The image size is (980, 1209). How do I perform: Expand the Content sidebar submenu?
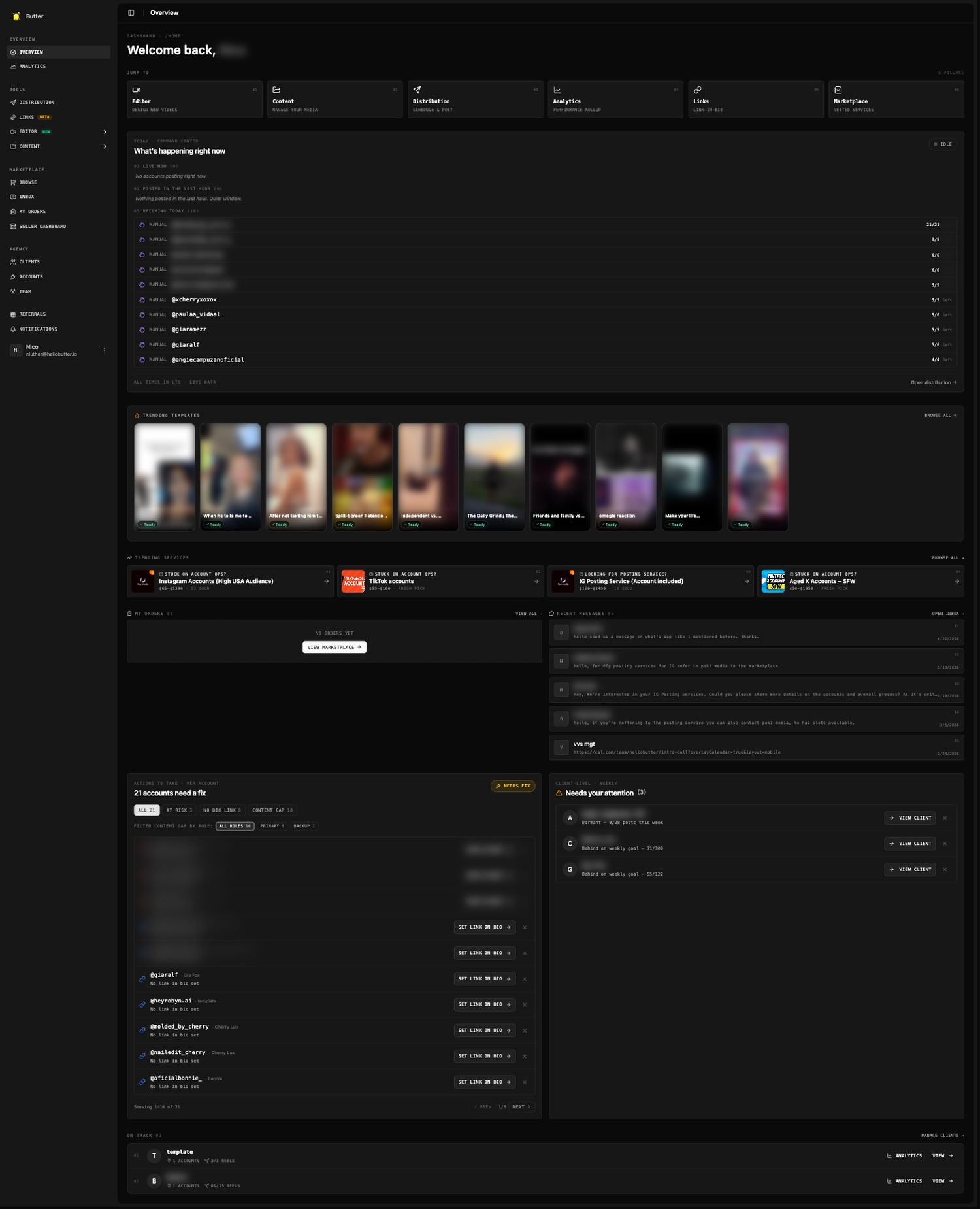tap(105, 146)
